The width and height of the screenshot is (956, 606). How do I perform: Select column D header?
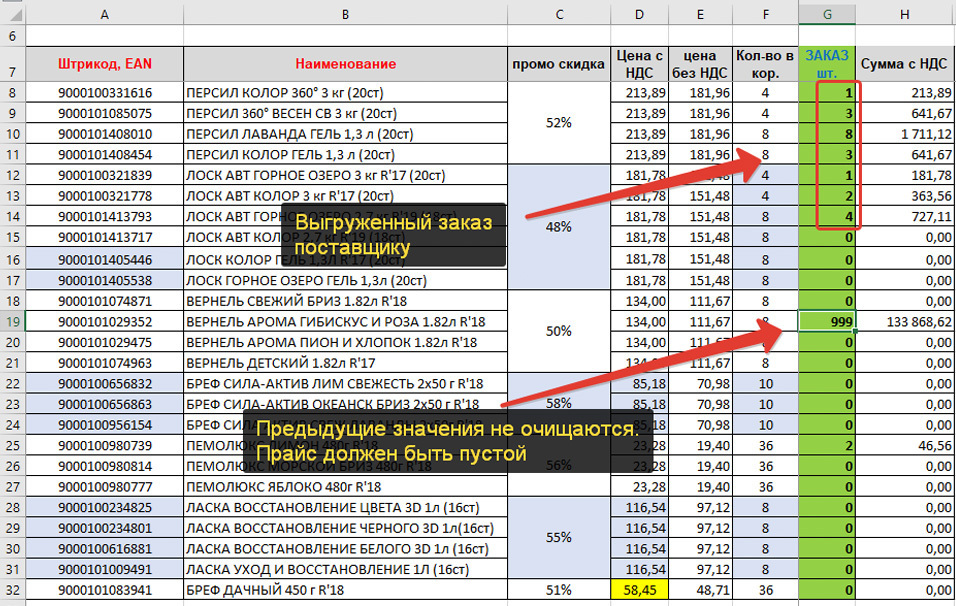(x=639, y=14)
